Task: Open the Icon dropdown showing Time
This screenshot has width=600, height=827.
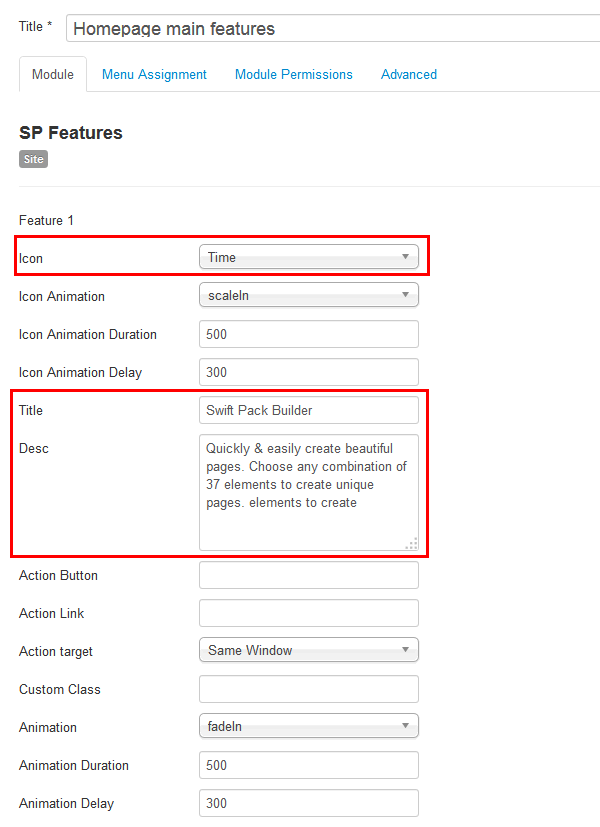Action: tap(308, 257)
